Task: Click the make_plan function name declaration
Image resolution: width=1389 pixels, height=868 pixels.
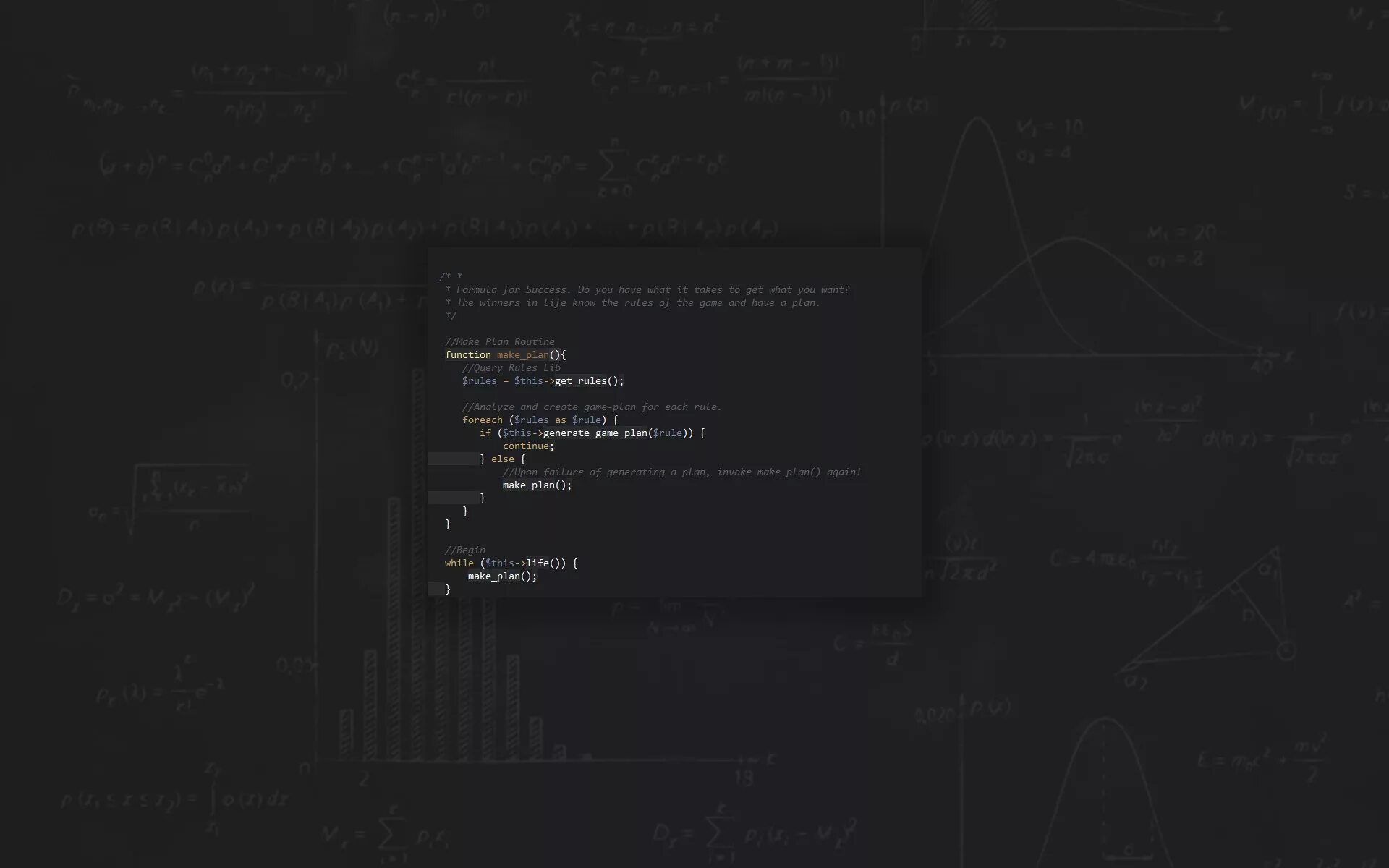Action: (522, 354)
